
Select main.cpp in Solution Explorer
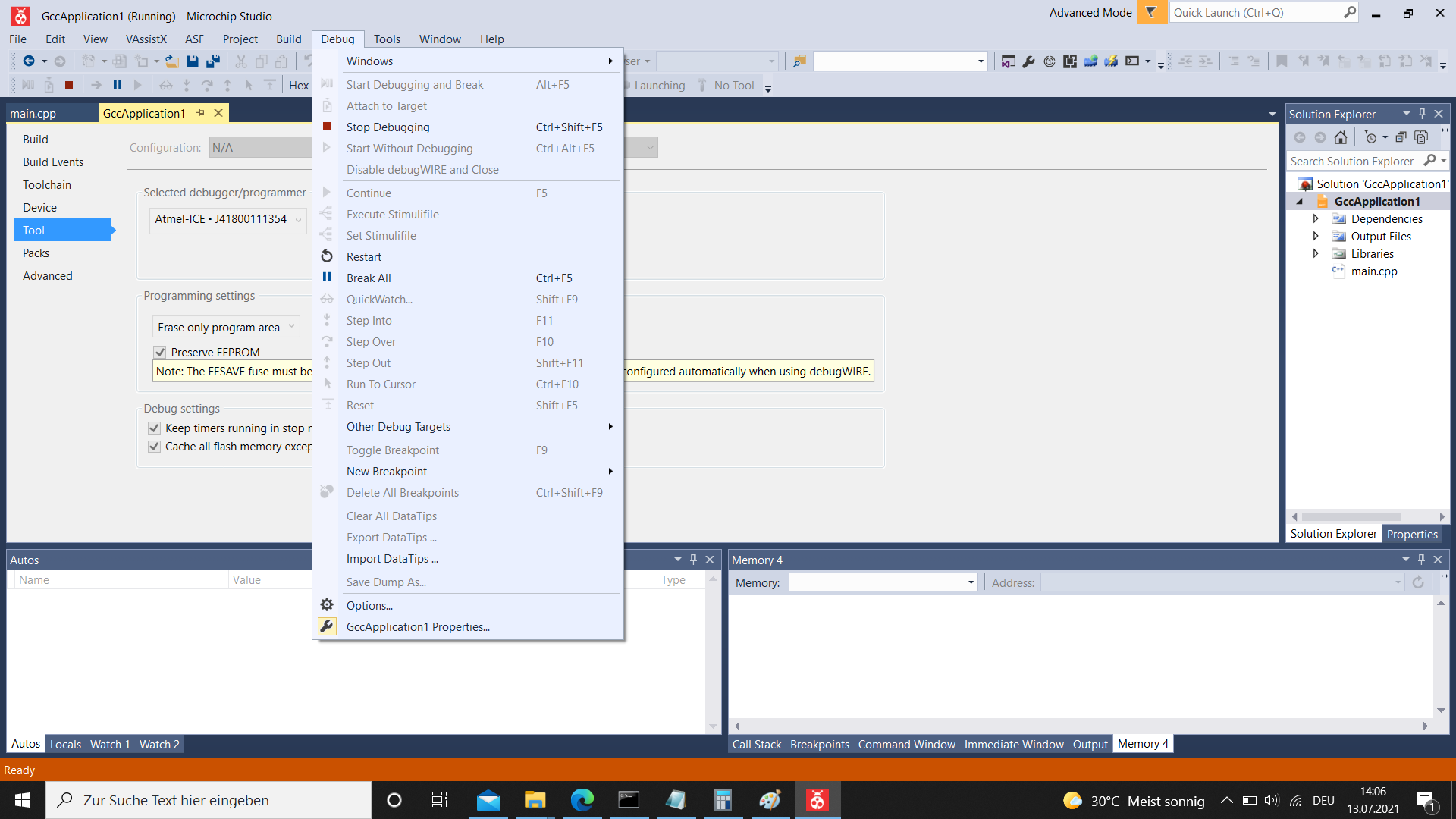tap(1373, 271)
